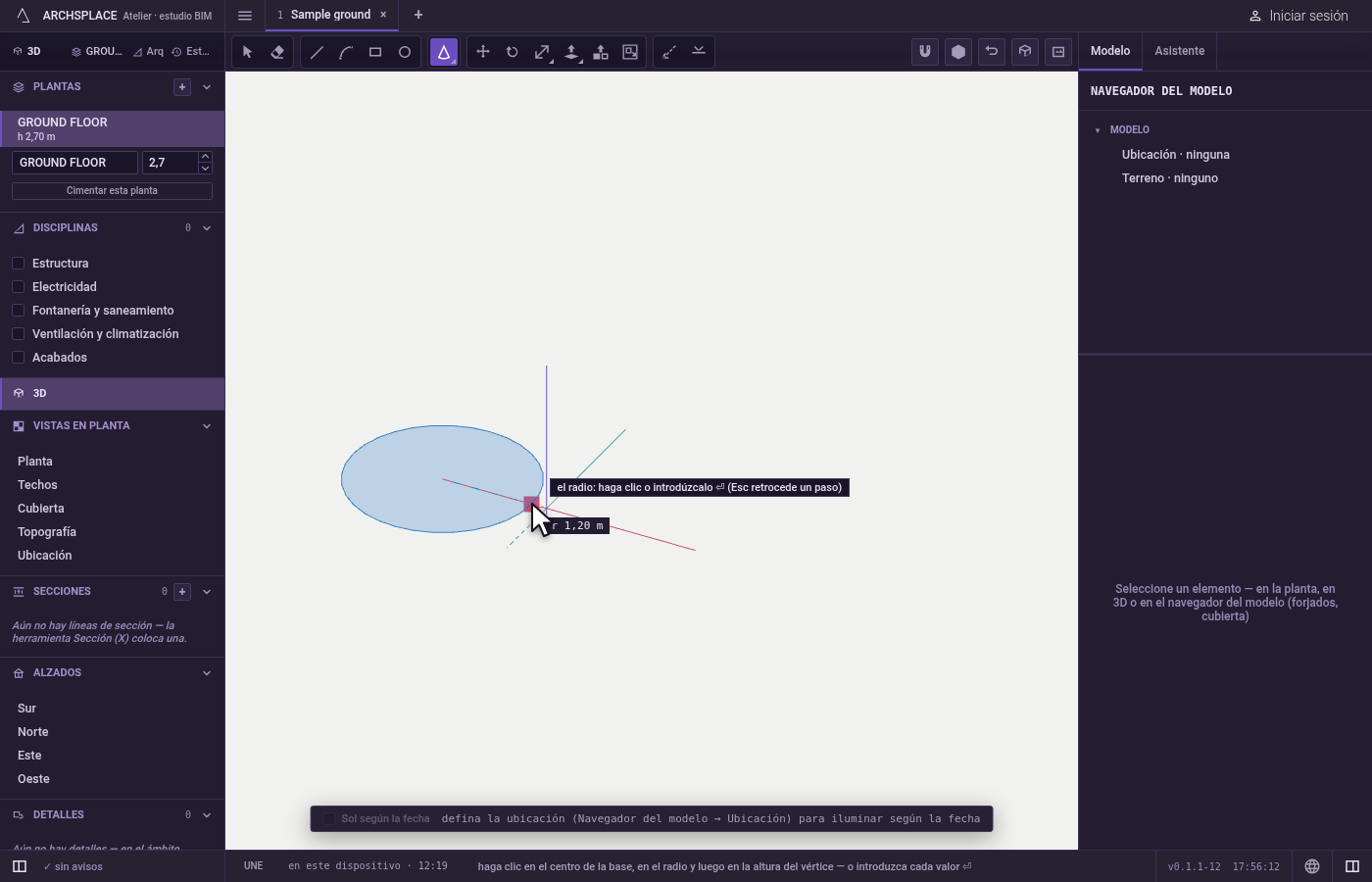Select the Sample ground document tab
The width and height of the screenshot is (1372, 882).
point(331,15)
